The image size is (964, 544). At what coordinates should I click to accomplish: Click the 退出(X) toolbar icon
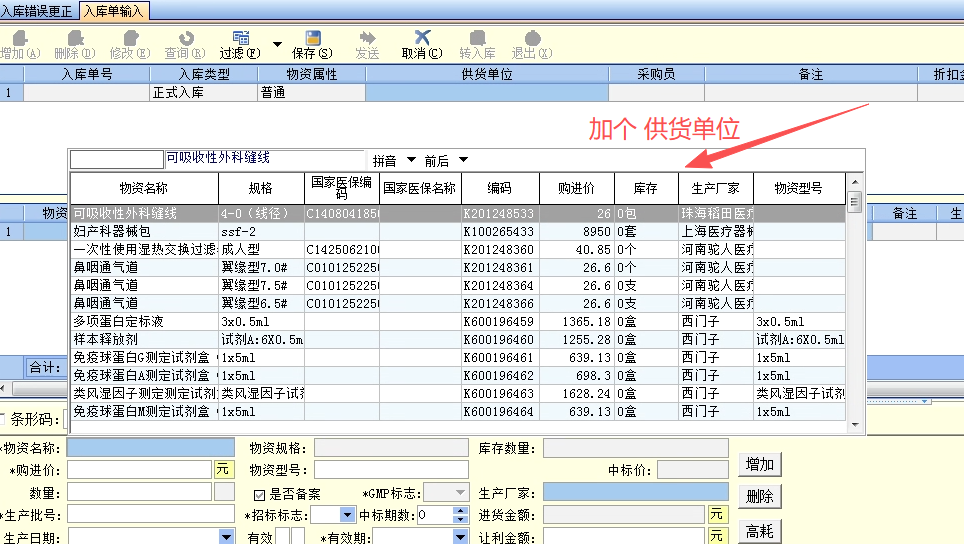[532, 45]
